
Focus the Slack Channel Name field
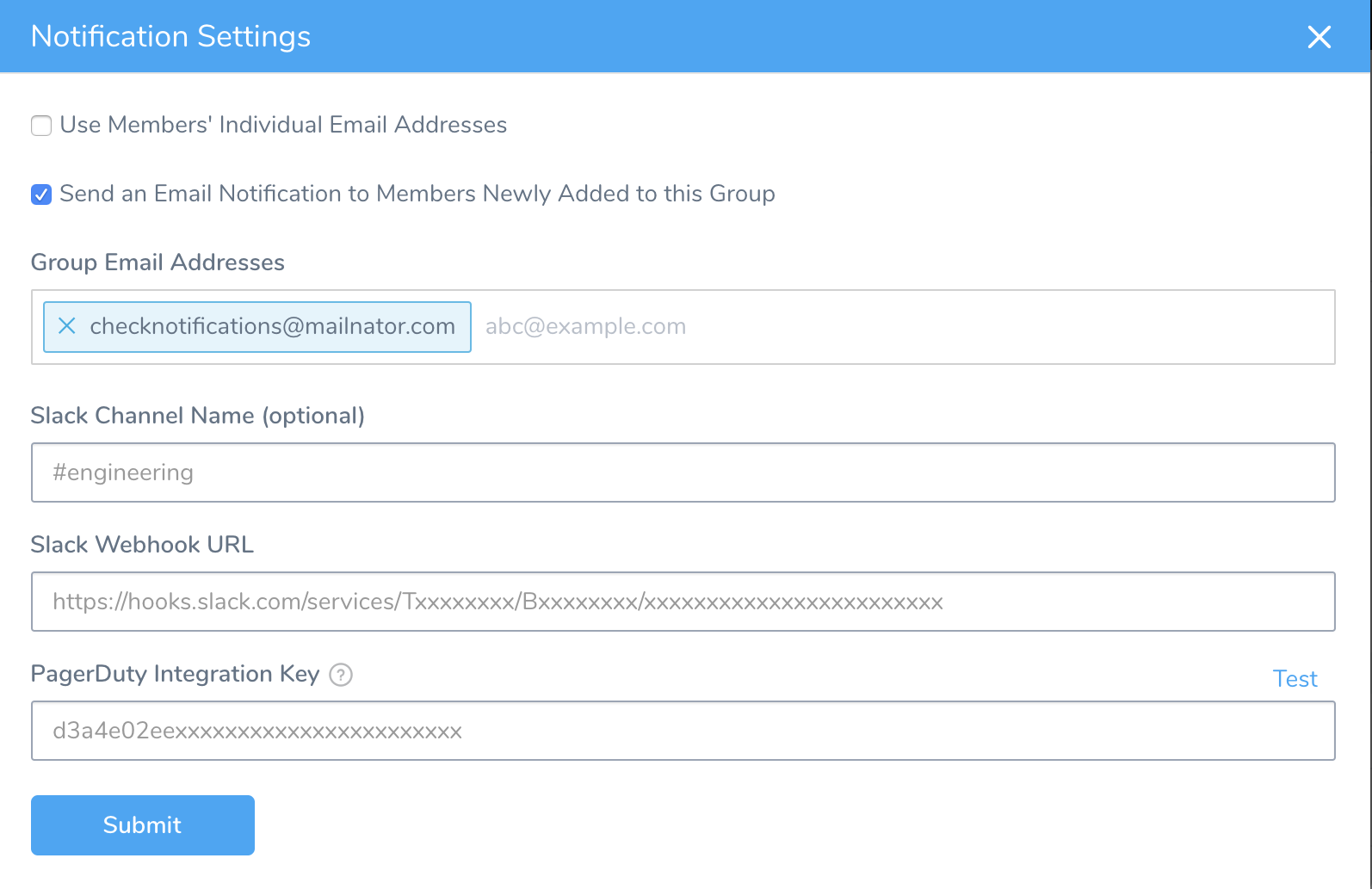683,472
